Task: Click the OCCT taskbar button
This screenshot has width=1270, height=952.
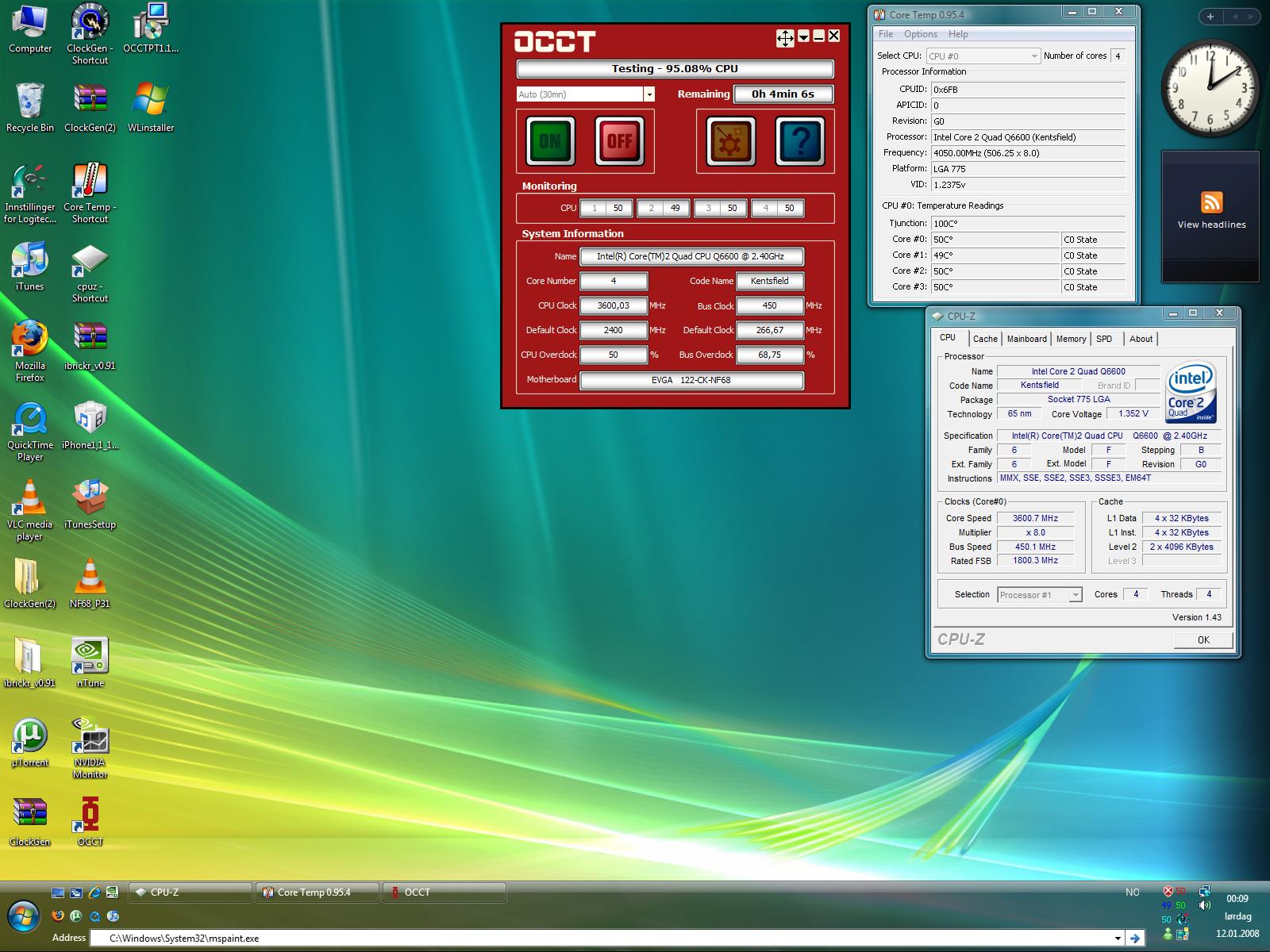Action: (x=444, y=892)
